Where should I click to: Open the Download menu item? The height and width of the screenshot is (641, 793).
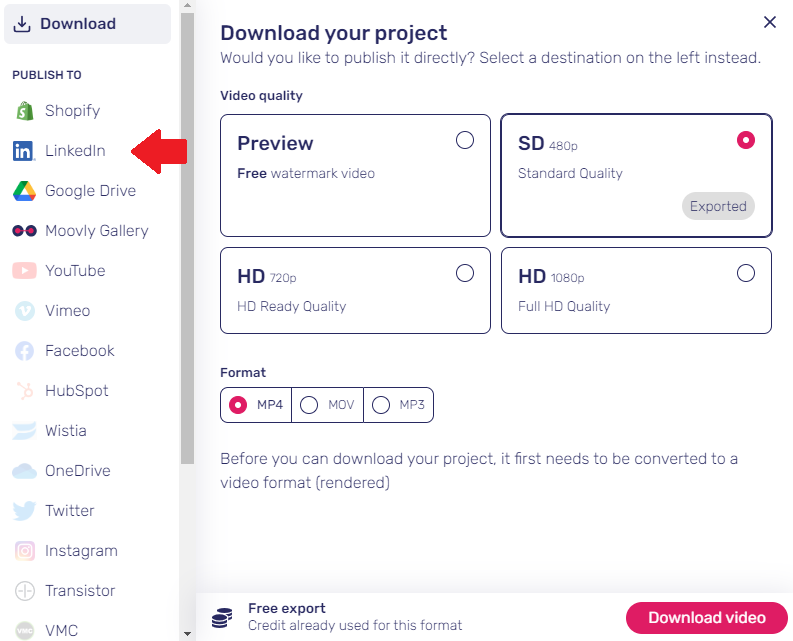87,24
